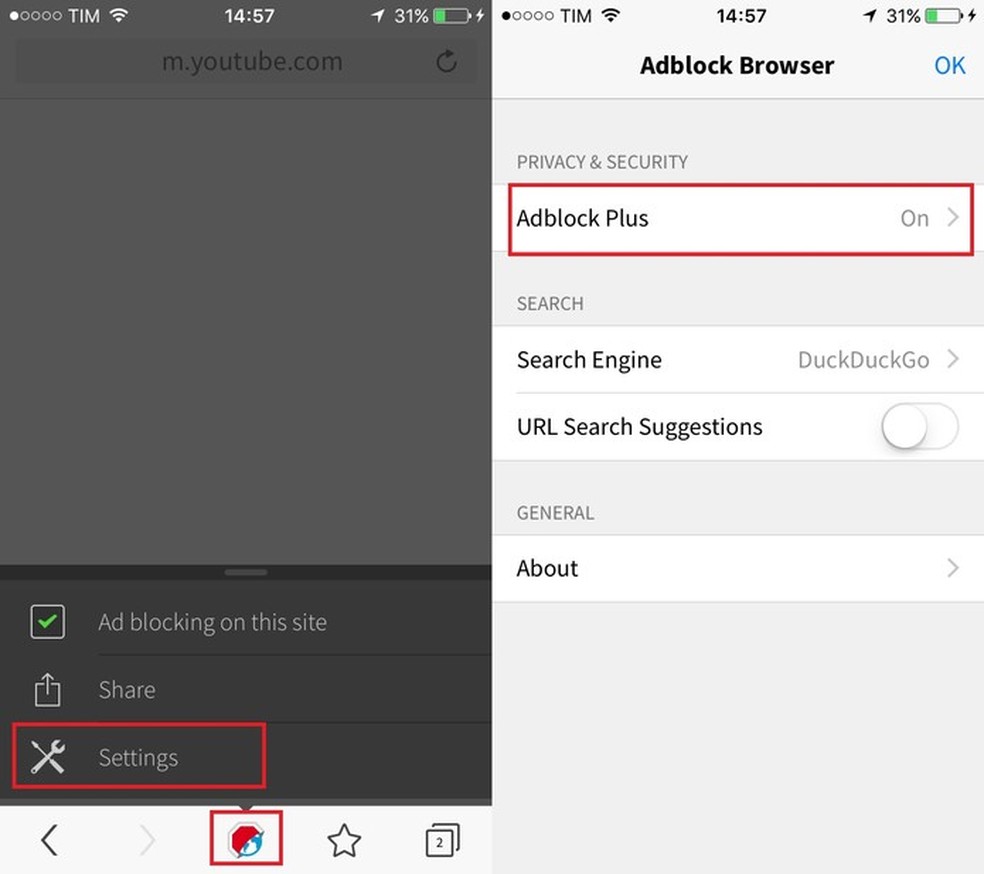Screen dimensions: 984x874
Task: Expand Adblock Plus settings chevron
Action: pyautogui.click(x=953, y=217)
